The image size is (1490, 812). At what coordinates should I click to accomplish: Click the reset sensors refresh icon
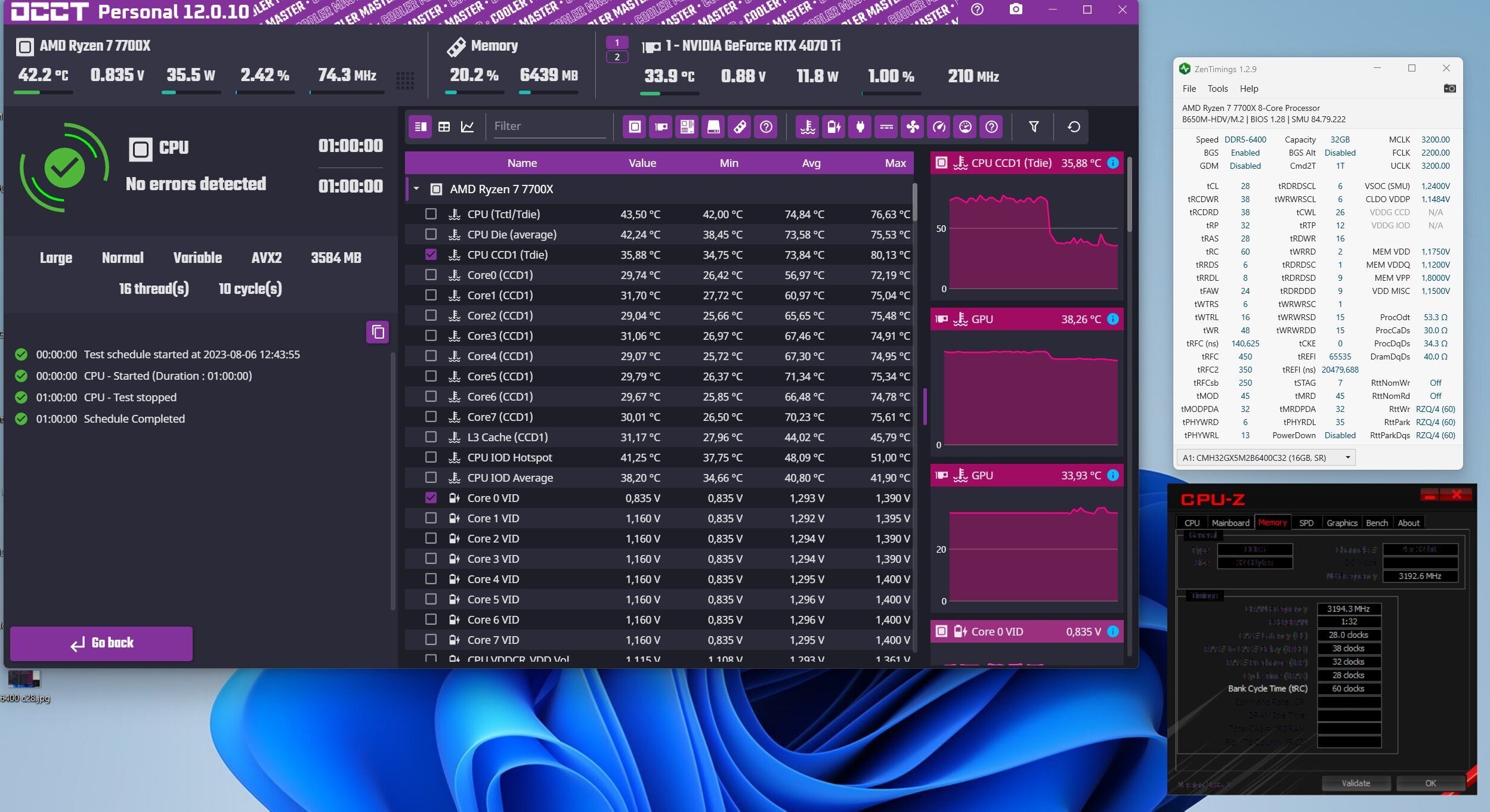[1074, 126]
